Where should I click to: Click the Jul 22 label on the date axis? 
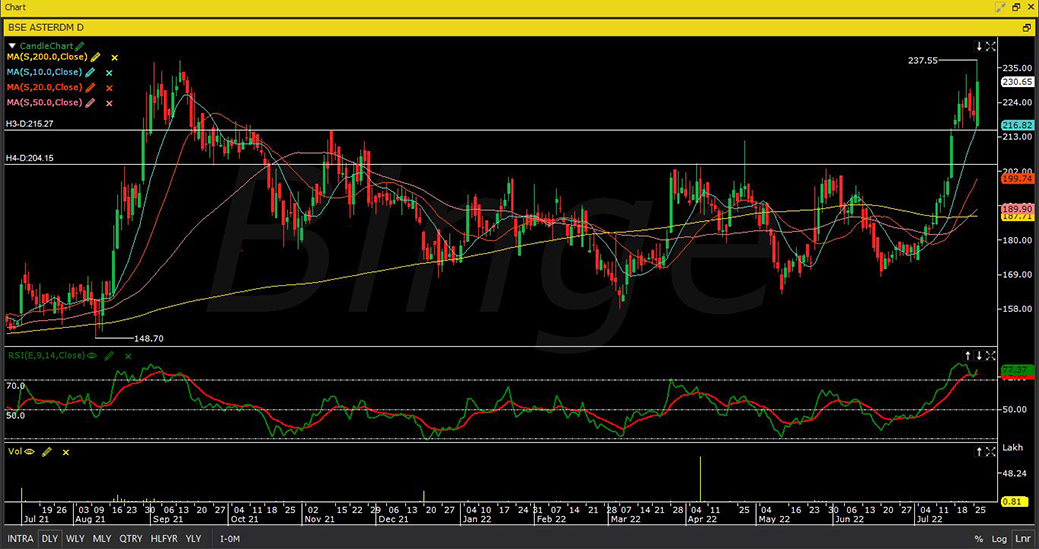point(930,521)
